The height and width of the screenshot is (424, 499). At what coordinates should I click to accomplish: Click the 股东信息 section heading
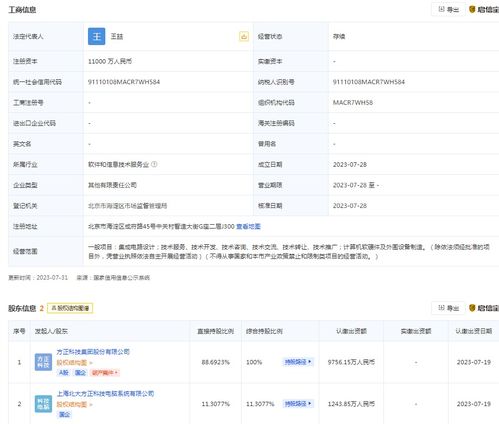pyautogui.click(x=22, y=308)
